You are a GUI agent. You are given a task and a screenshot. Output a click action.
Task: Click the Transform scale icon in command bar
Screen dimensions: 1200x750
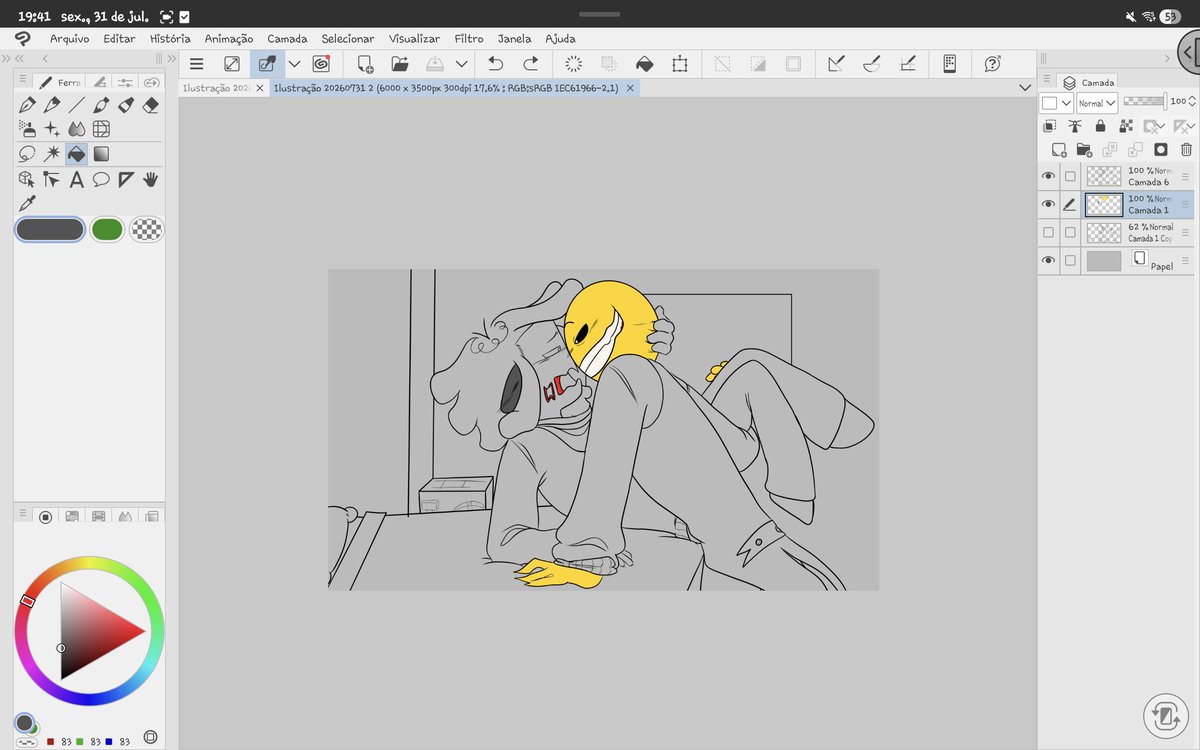(x=680, y=64)
